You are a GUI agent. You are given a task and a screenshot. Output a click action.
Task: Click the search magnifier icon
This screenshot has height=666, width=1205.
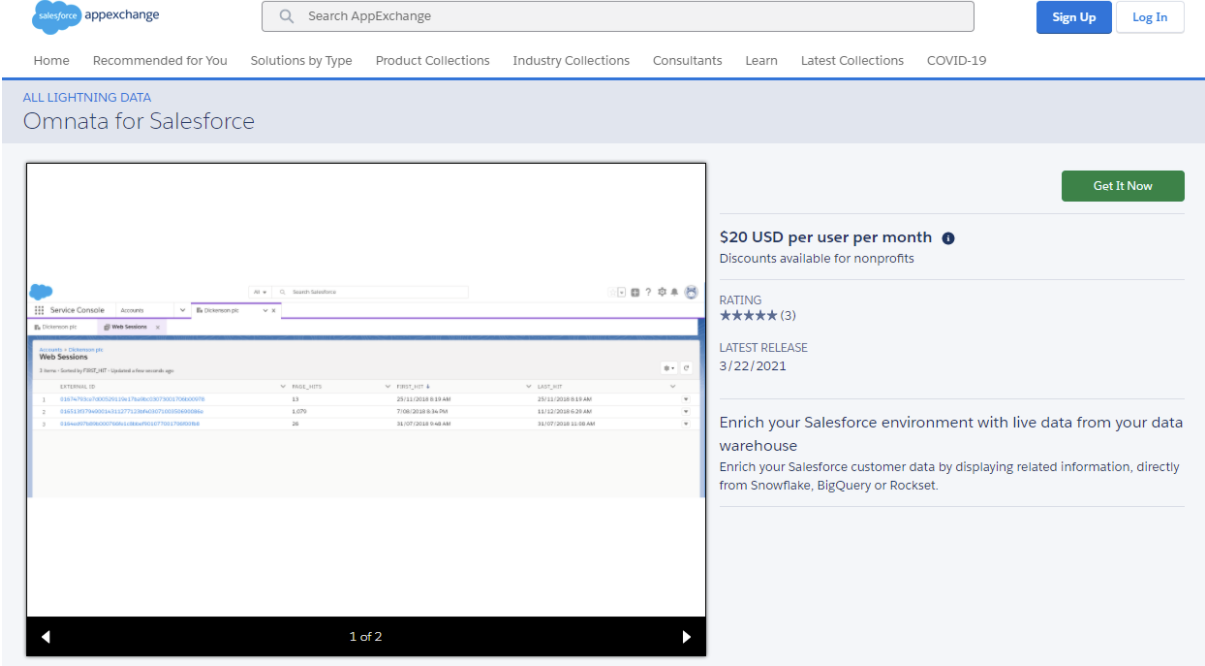click(x=287, y=17)
